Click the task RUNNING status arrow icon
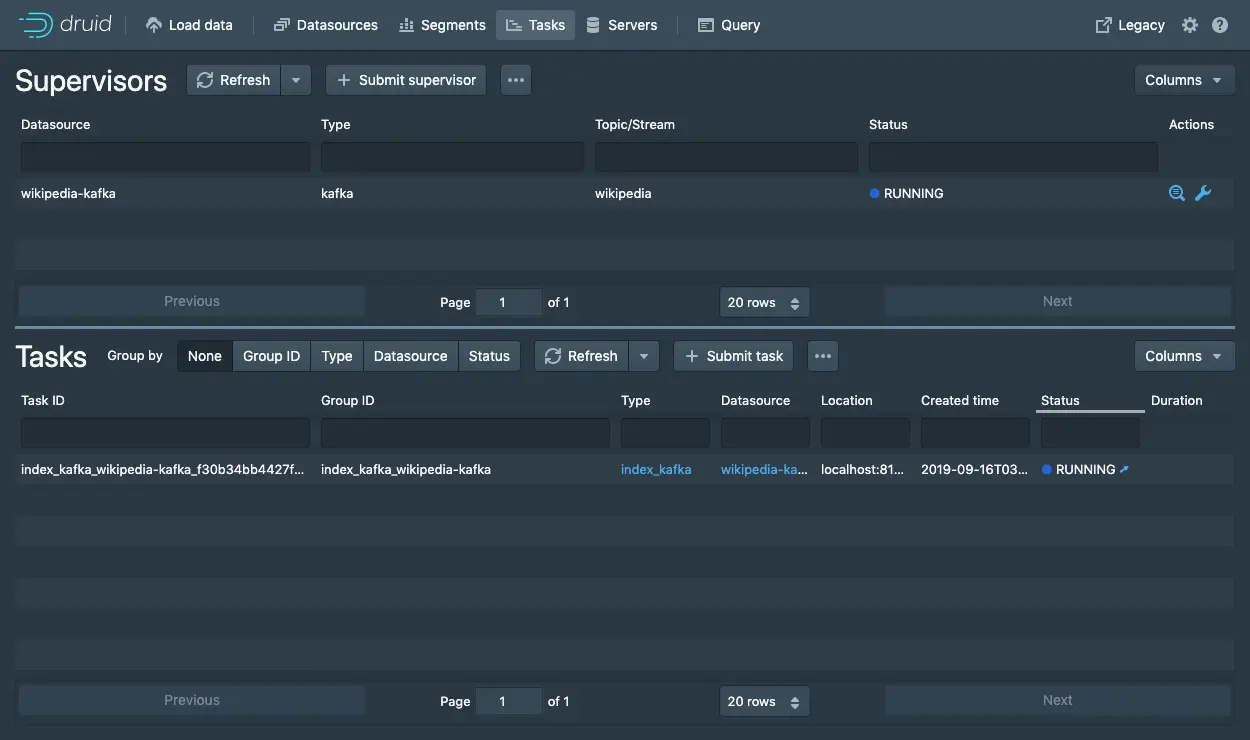This screenshot has width=1250, height=740. (1124, 469)
